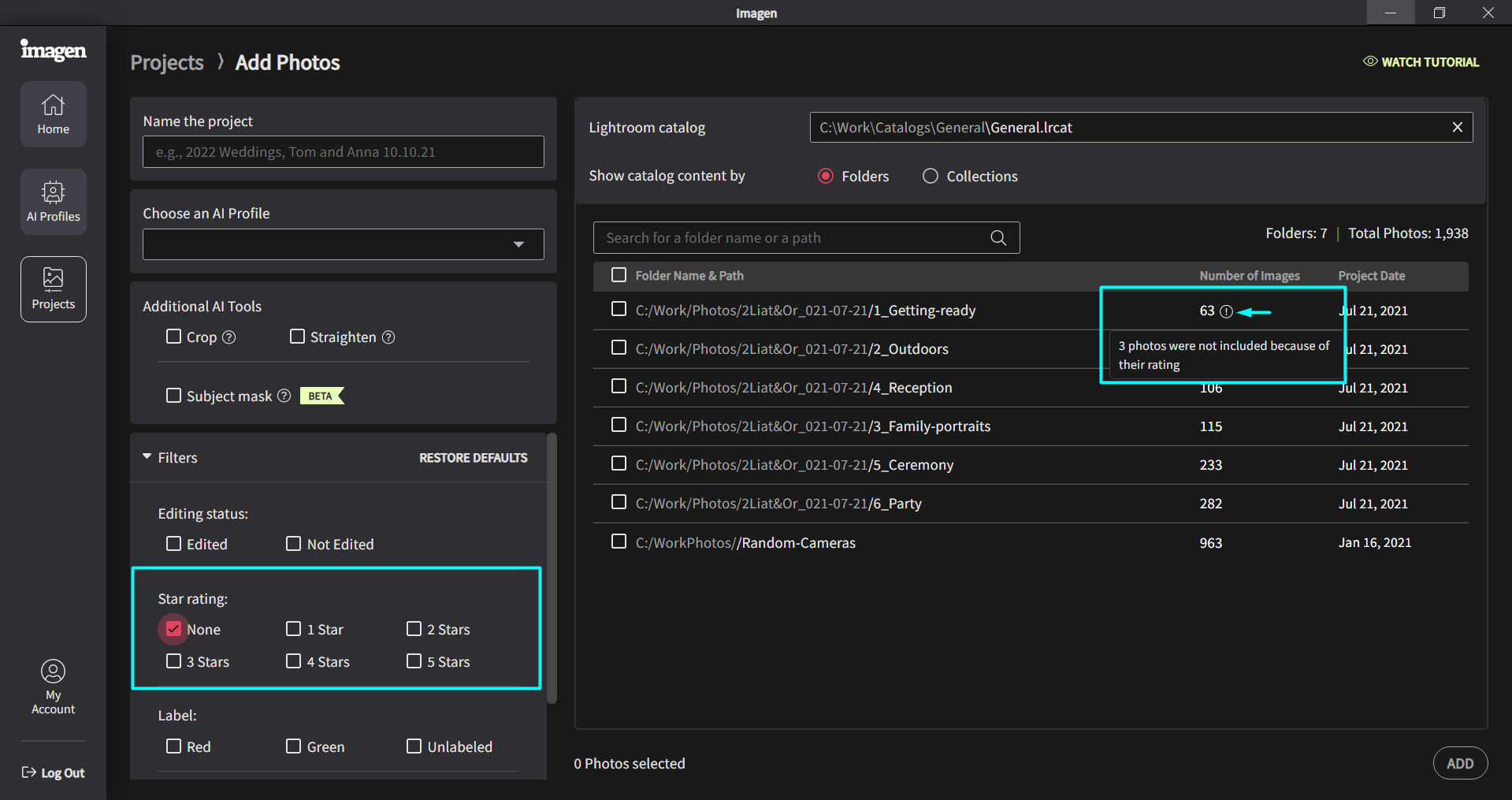Click the Number of Images column header

pyautogui.click(x=1250, y=276)
